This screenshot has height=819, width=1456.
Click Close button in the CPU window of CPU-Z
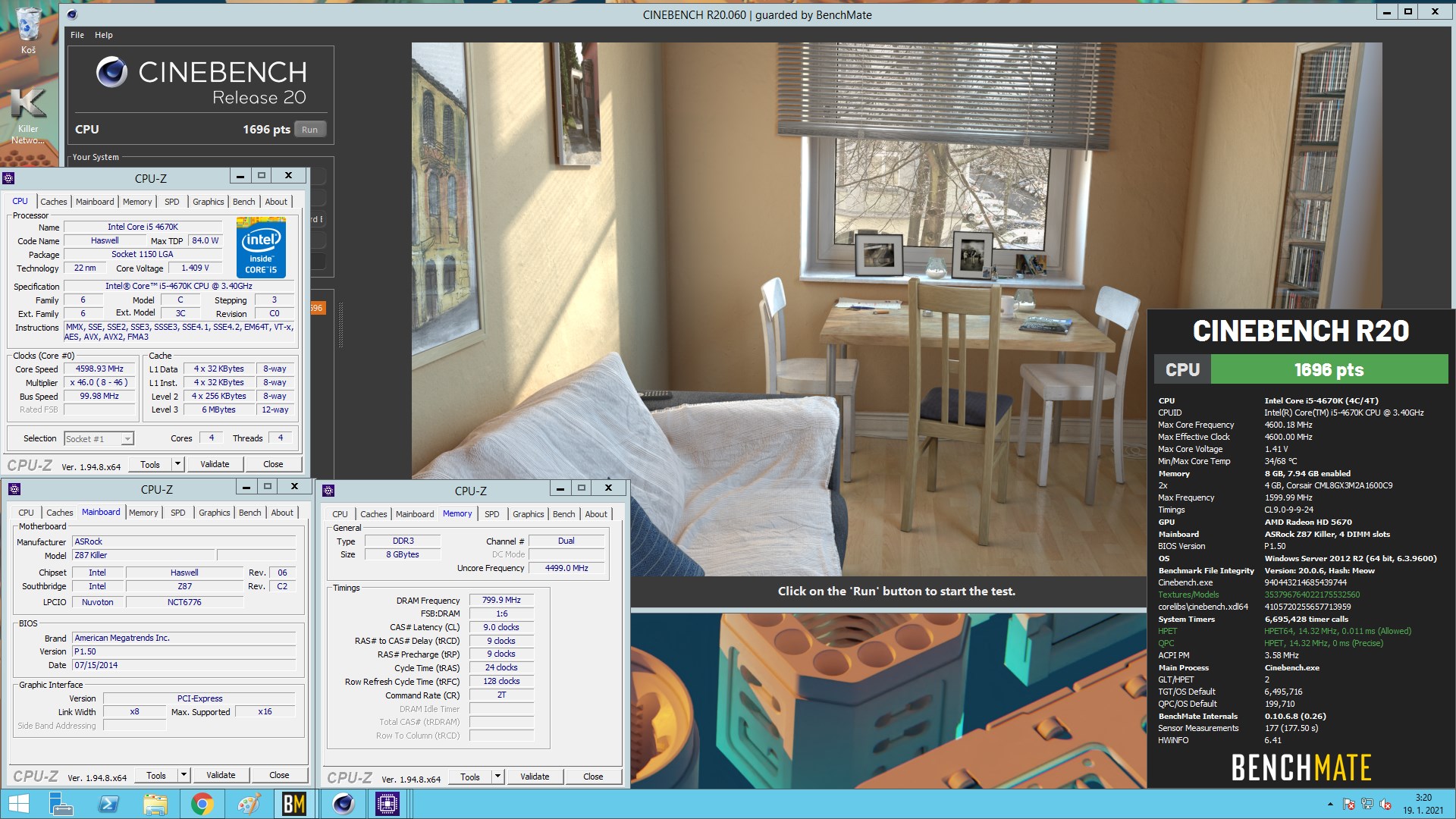coord(273,464)
